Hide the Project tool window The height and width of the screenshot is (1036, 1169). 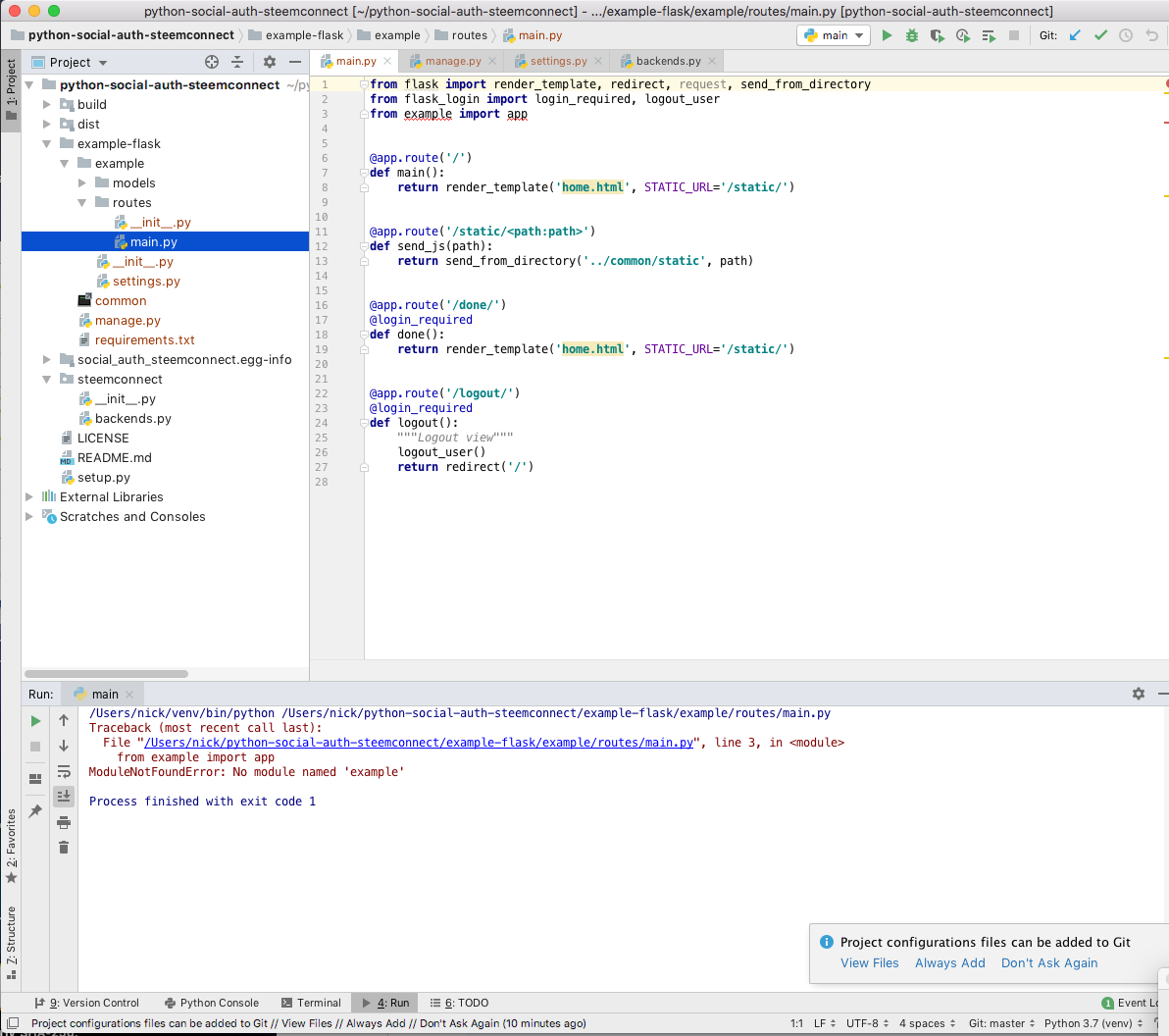click(295, 62)
